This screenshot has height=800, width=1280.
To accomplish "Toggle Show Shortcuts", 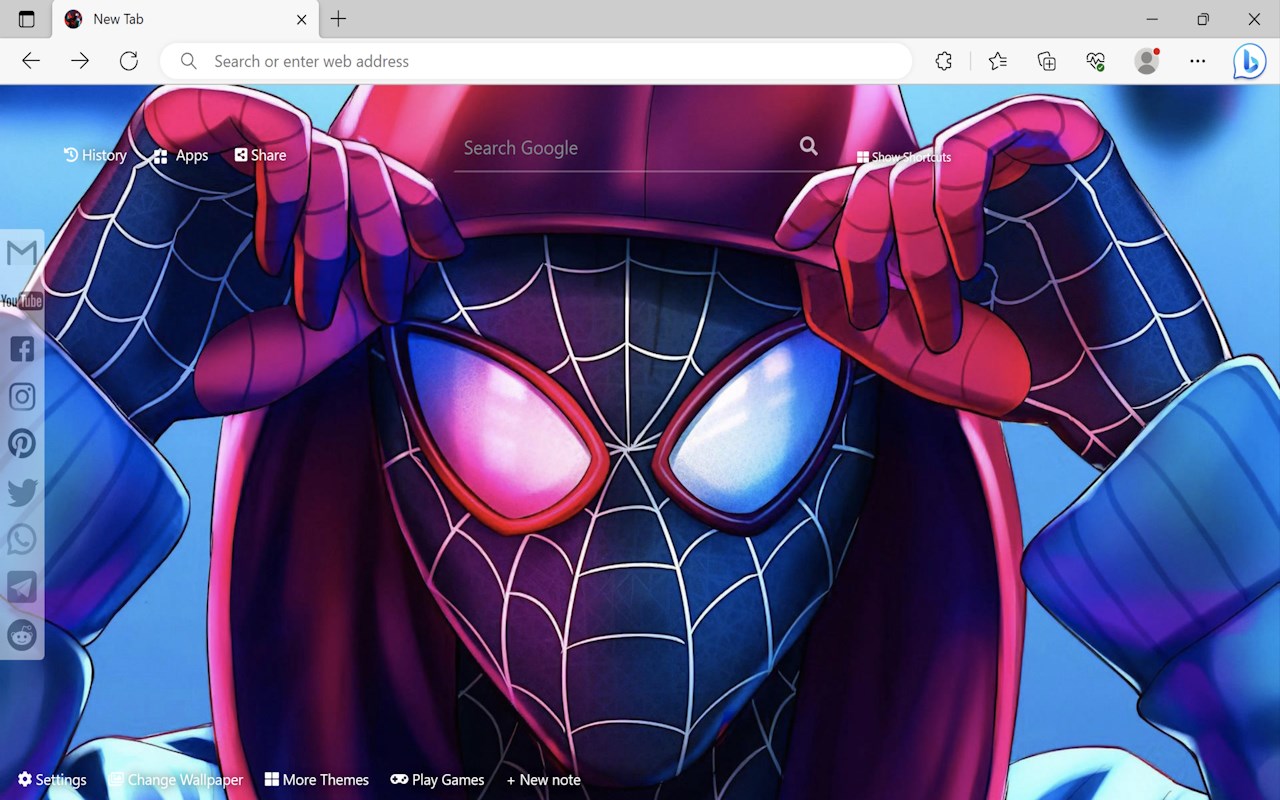I will [904, 157].
